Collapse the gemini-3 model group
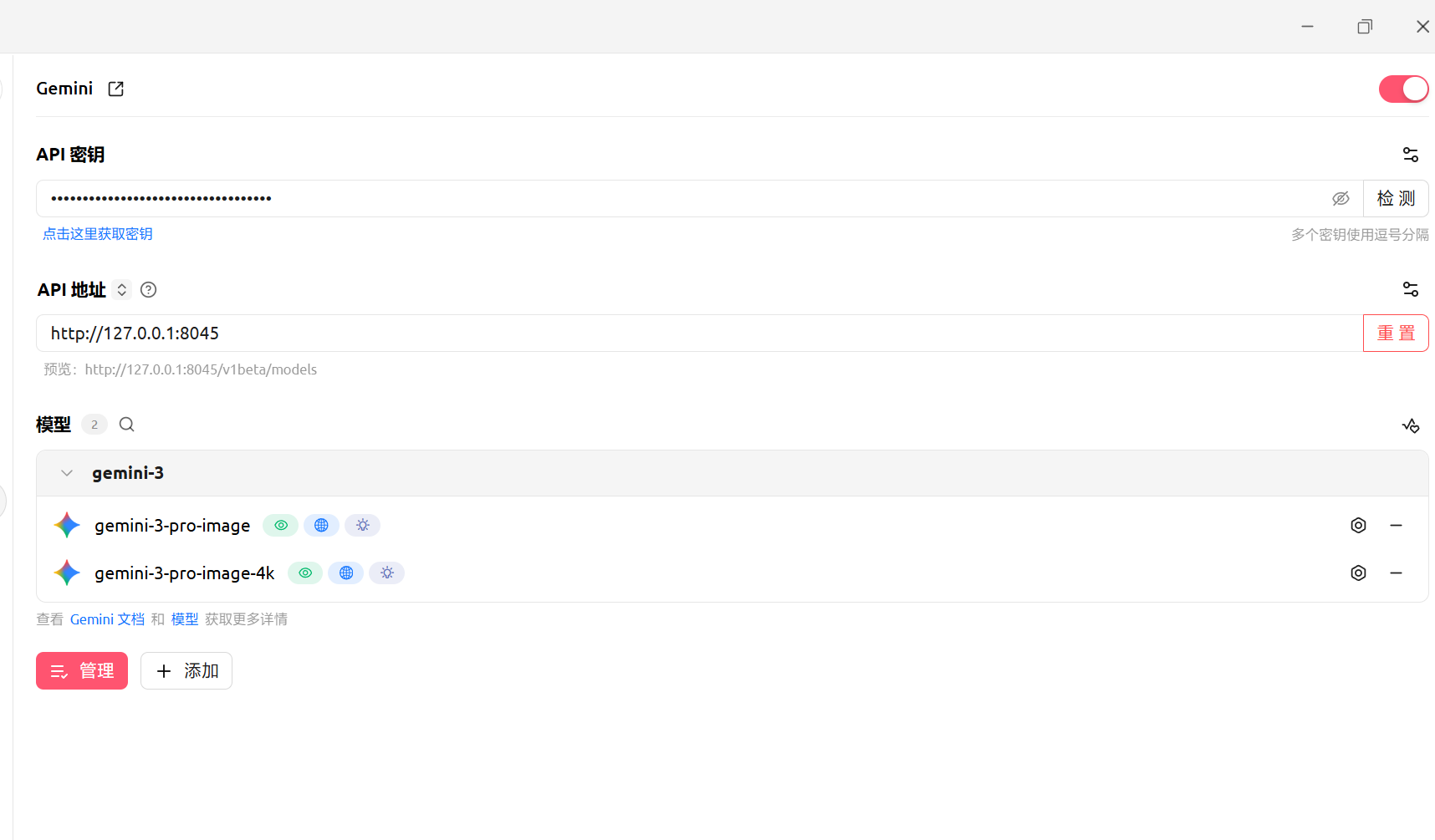 click(x=67, y=473)
